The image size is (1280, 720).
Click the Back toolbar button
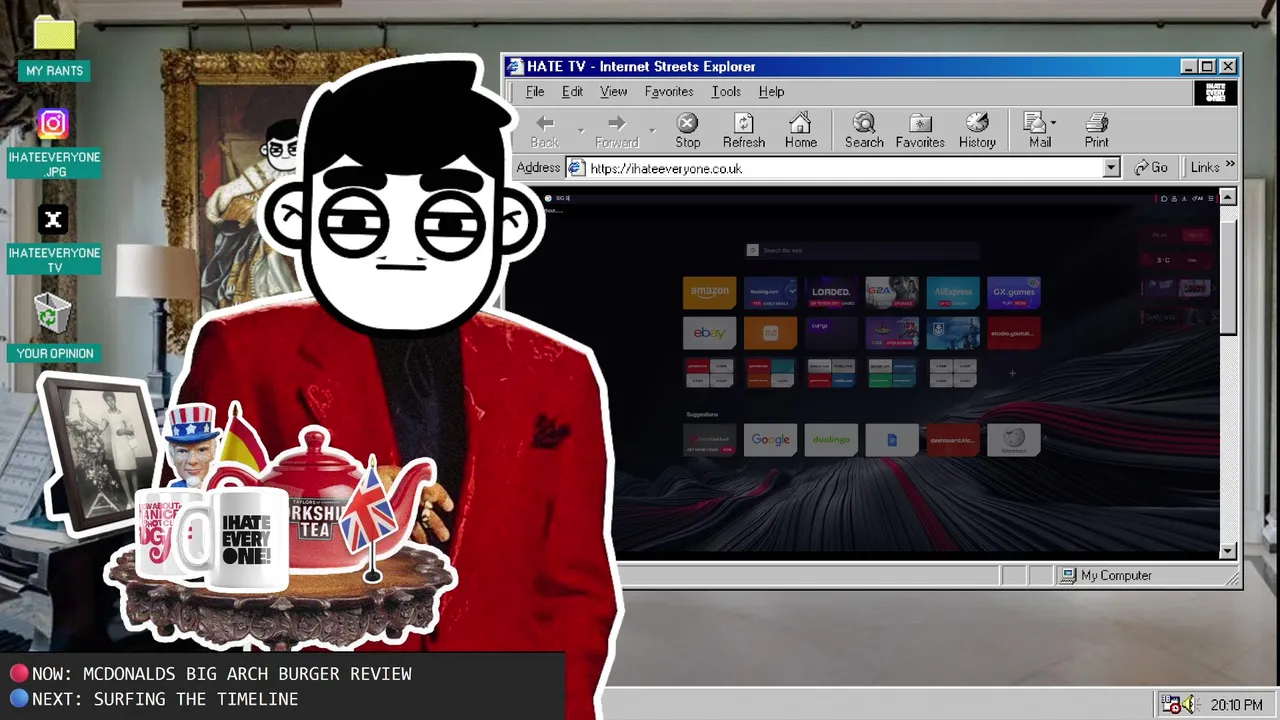coord(545,131)
